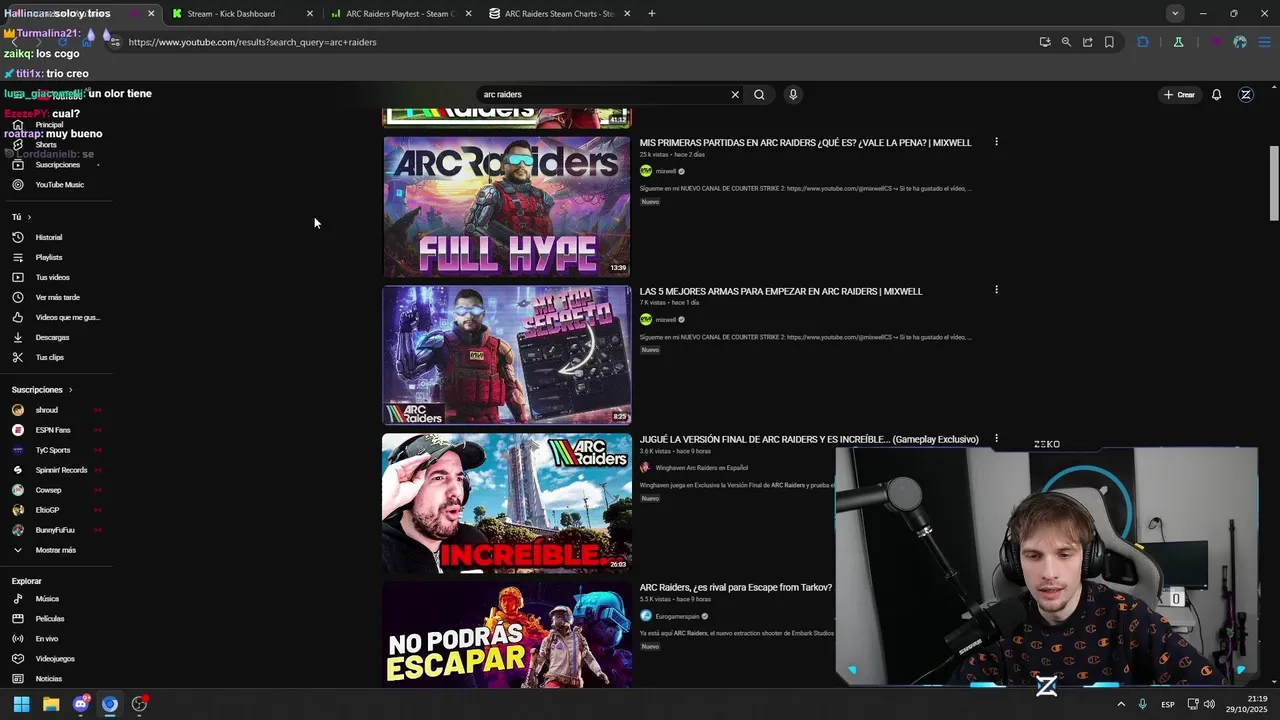1280x720 pixels.
Task: Open the BunnyFuFuu channel subscription
Action: pos(55,530)
